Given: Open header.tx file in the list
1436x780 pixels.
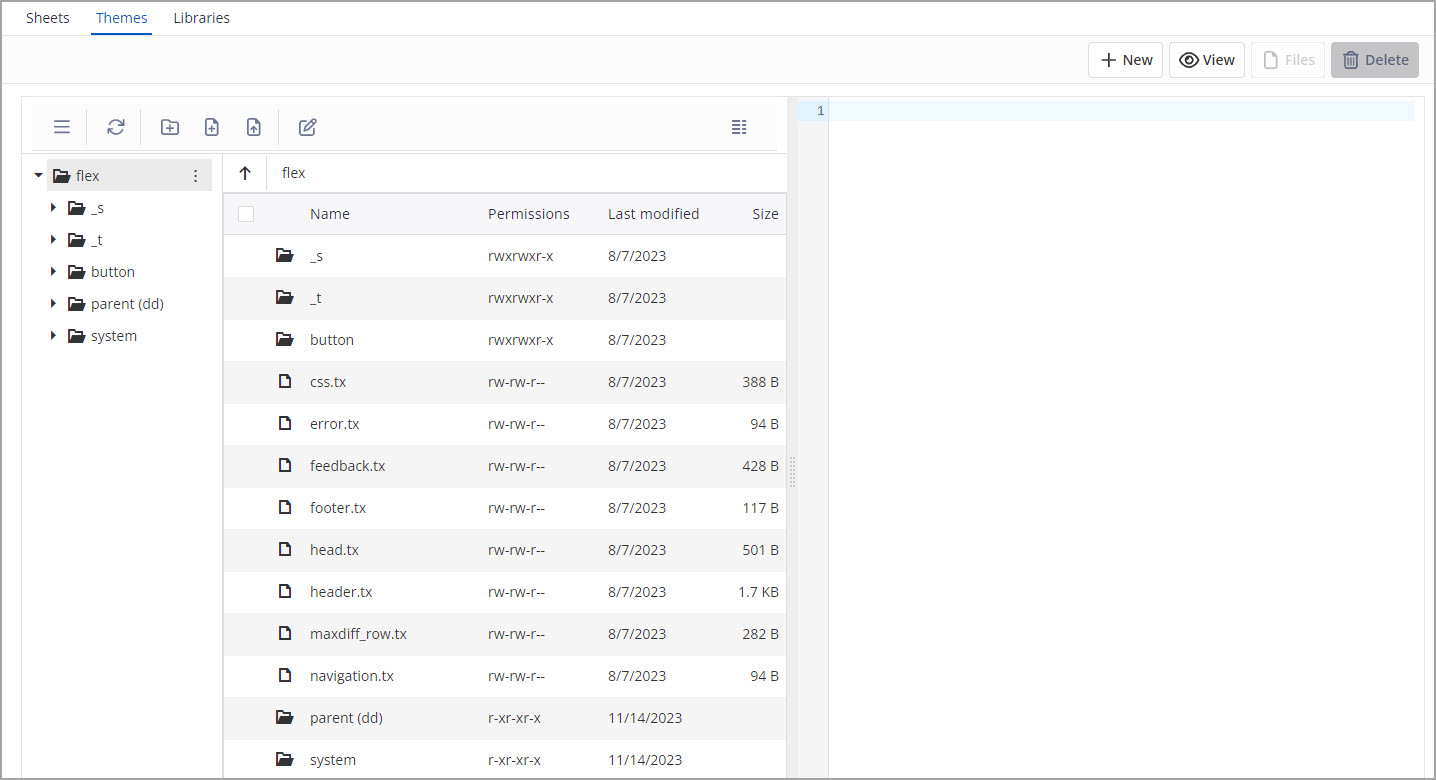Looking at the screenshot, I should (341, 592).
